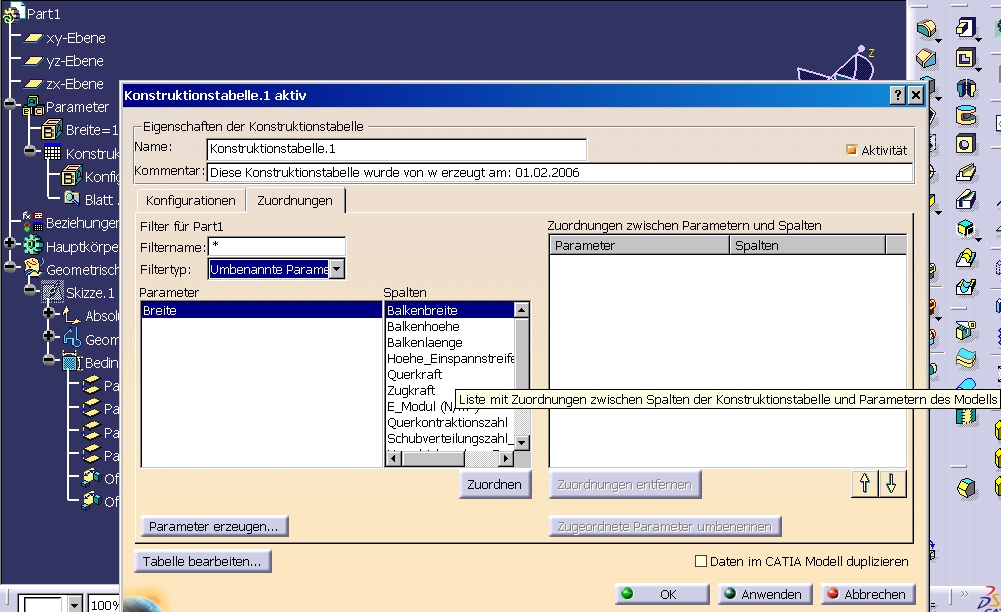Screen dimensions: 1001x612
Task: Click the Filtername input field
Action: pyautogui.click(x=276, y=247)
